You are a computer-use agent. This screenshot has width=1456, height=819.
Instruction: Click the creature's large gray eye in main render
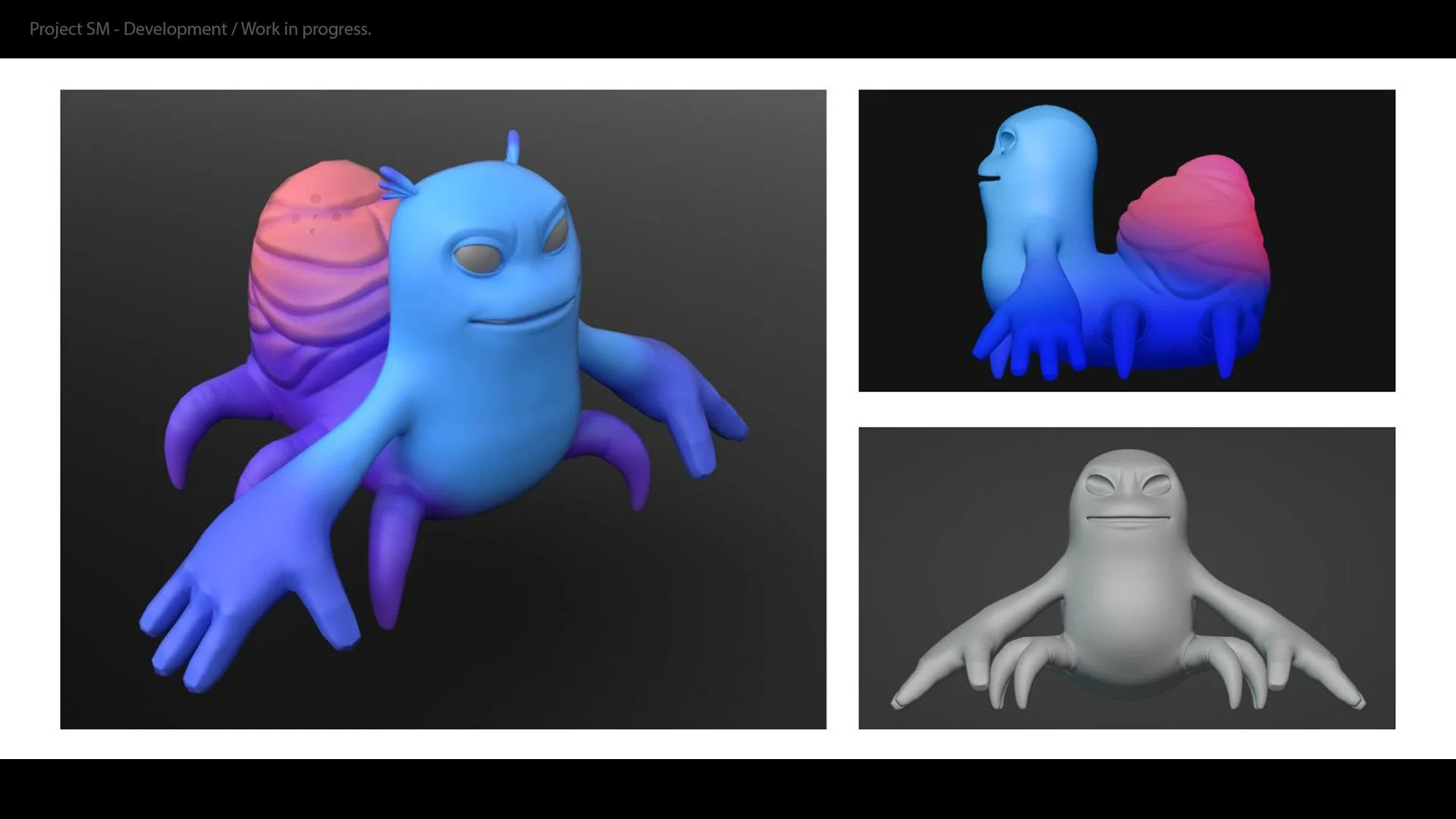(479, 258)
